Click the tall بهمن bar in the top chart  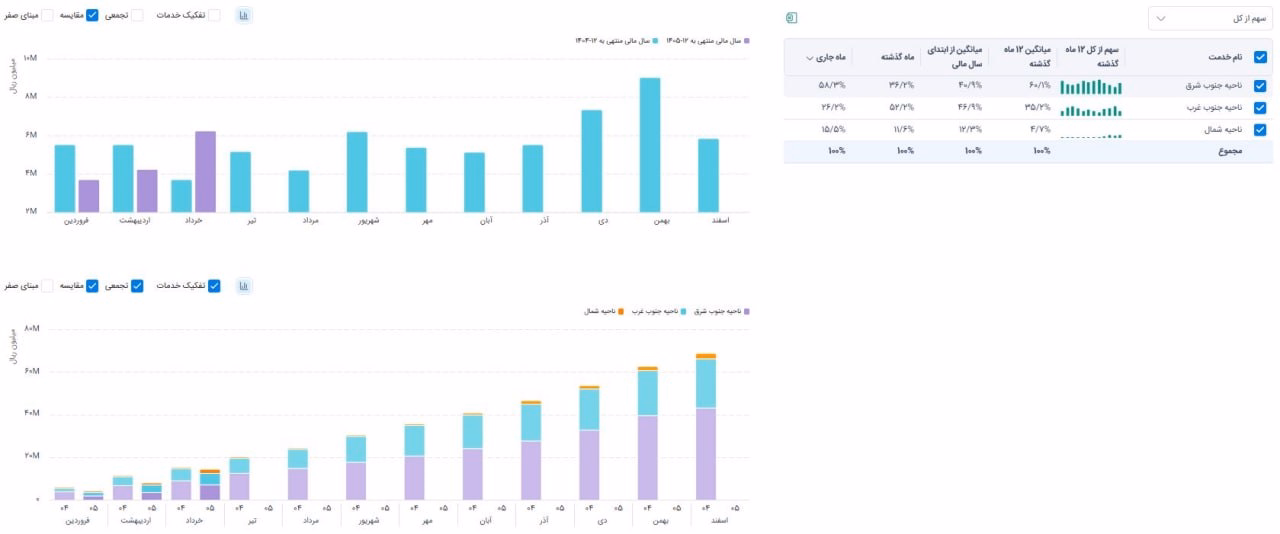[650, 144]
